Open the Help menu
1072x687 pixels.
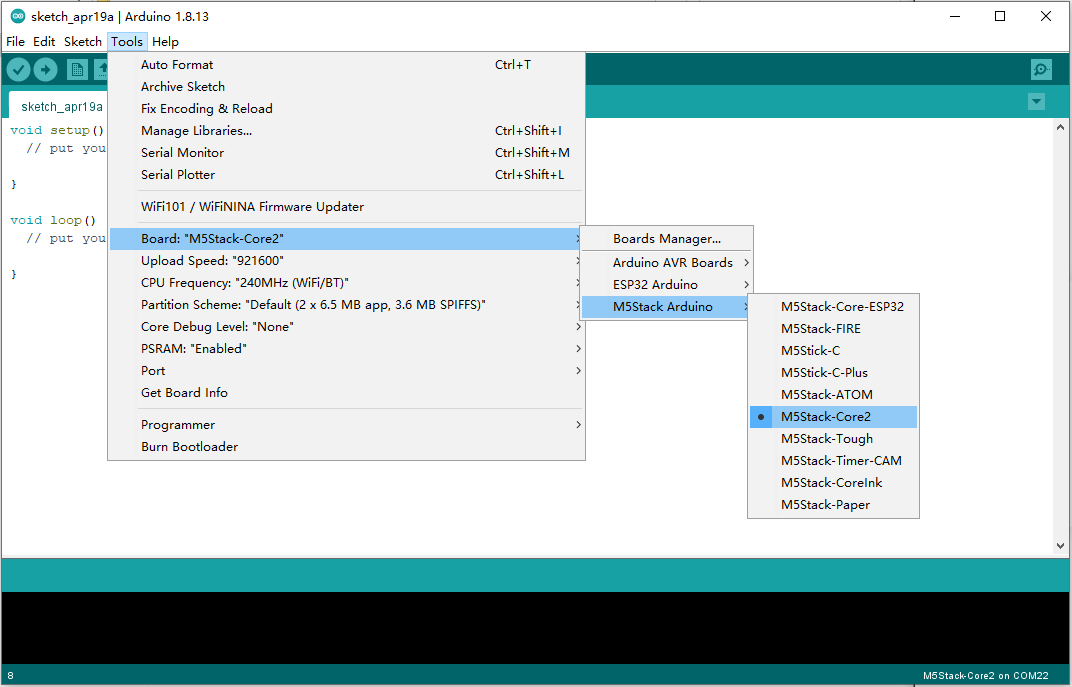(165, 42)
